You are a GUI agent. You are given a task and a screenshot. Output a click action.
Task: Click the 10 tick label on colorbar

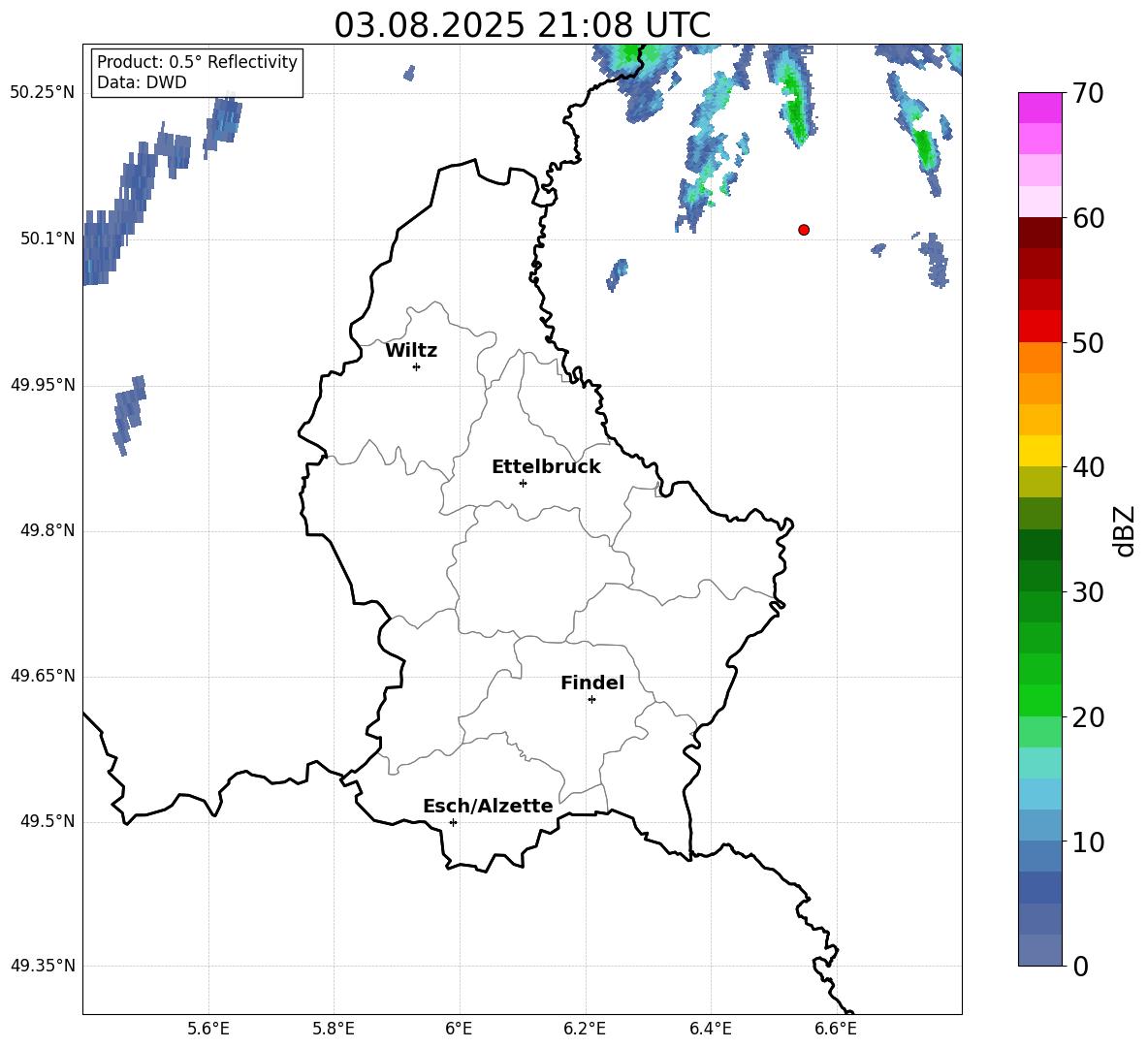pyautogui.click(x=1088, y=842)
